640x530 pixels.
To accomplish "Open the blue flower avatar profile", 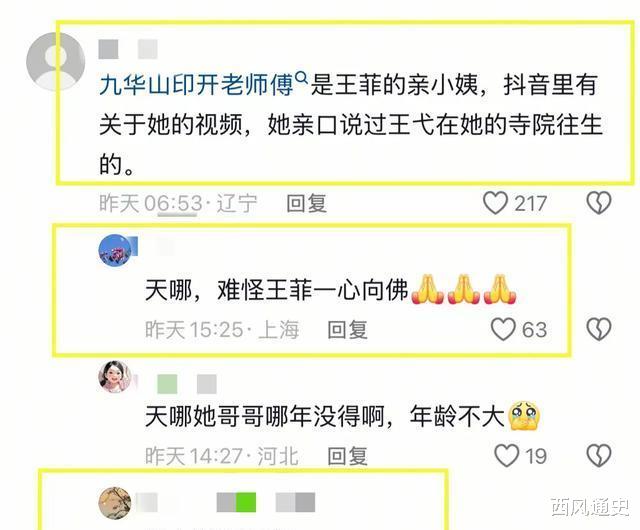I will click(x=116, y=250).
